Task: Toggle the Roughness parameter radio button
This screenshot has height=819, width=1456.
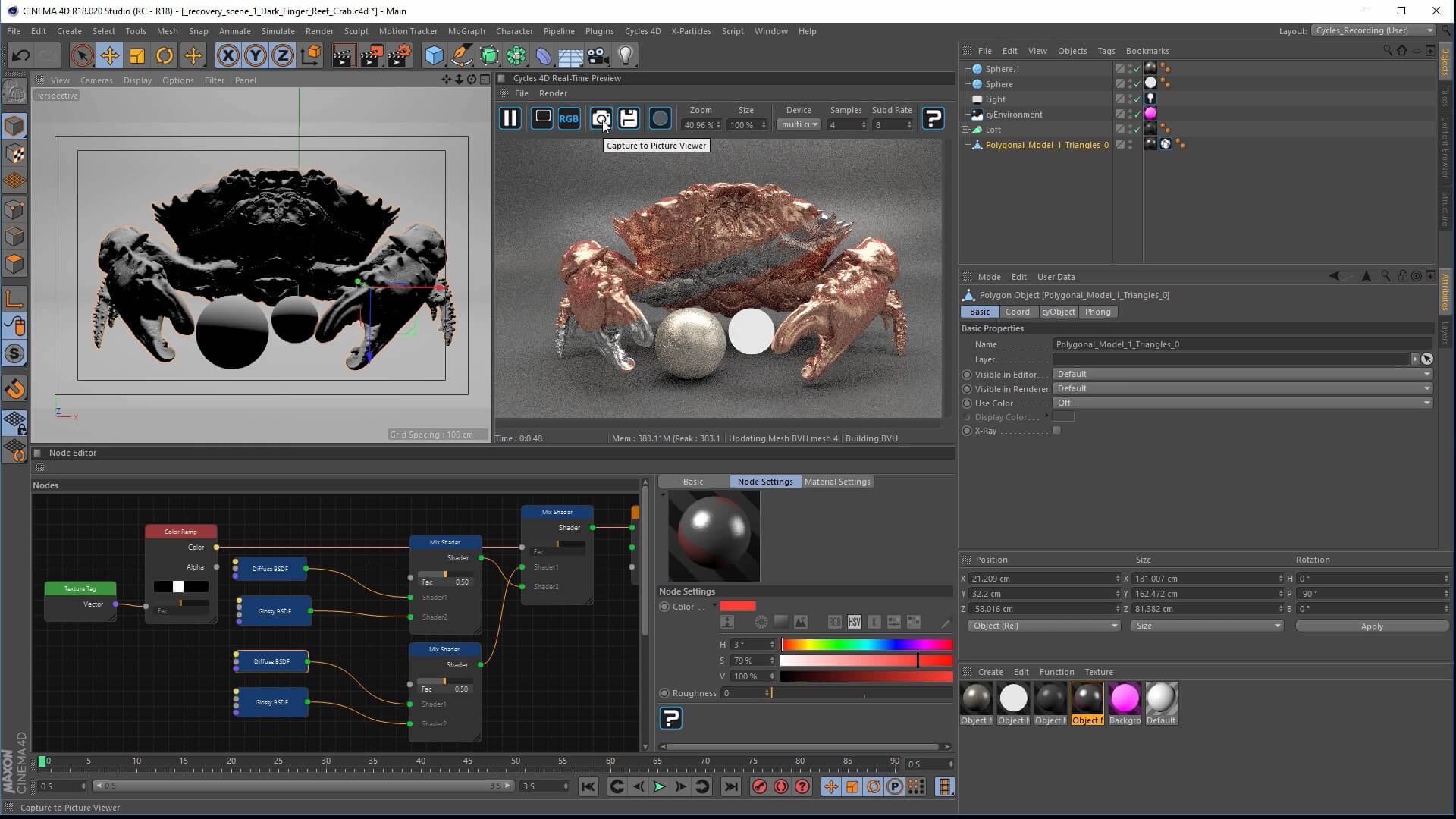Action: coord(664,693)
